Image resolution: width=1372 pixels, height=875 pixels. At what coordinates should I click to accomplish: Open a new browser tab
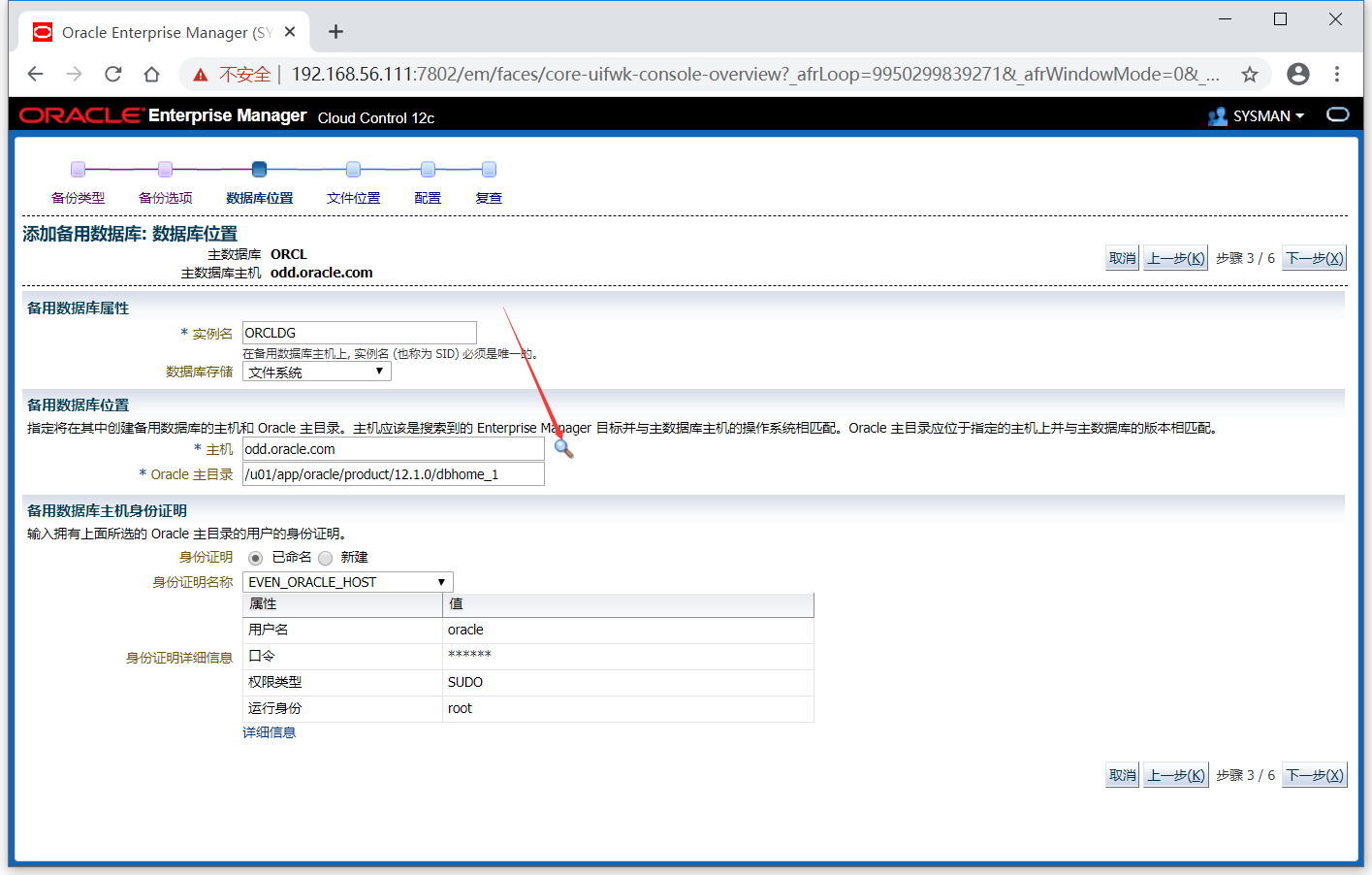coord(335,32)
